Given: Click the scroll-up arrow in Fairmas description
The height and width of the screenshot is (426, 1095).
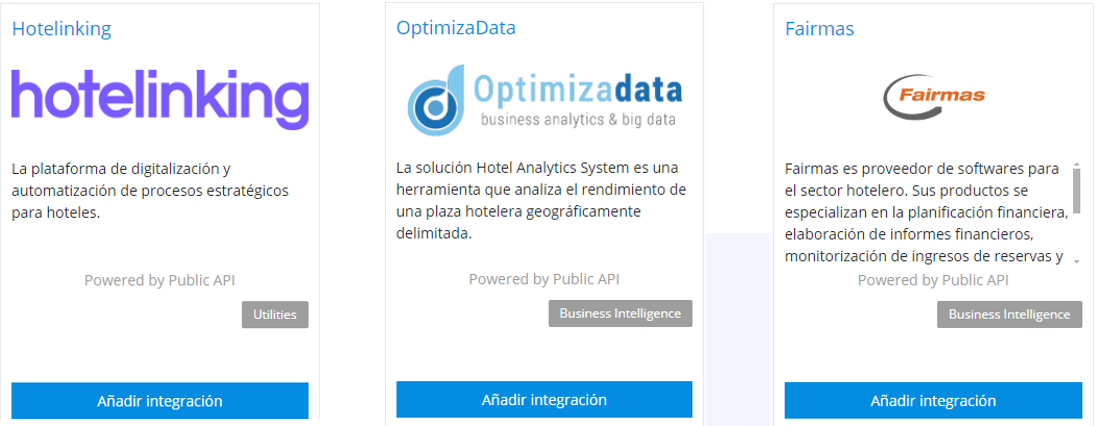Looking at the screenshot, I should click(1077, 164).
